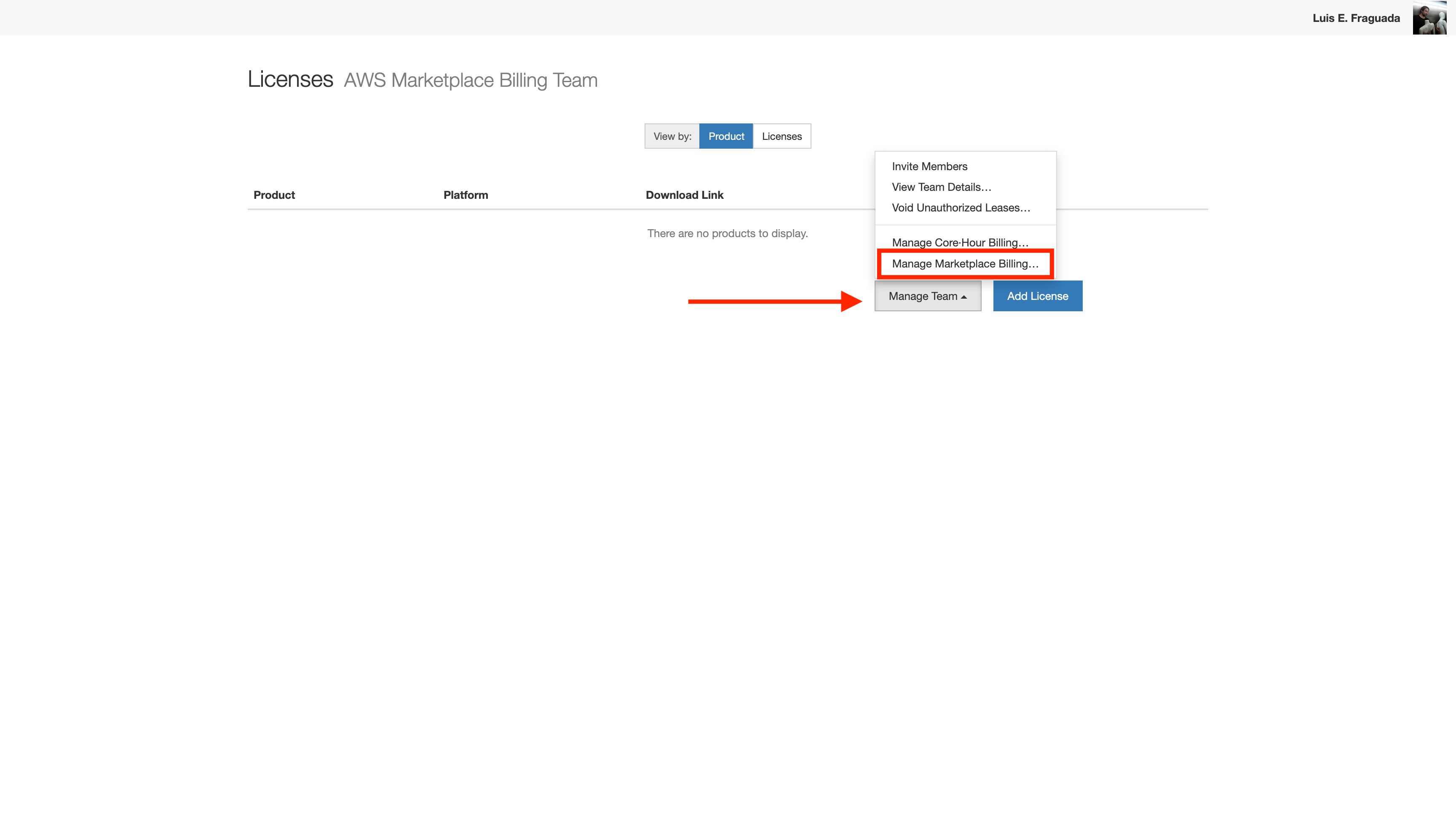Click the 'no products to display' message
The width and height of the screenshot is (1456, 818).
[x=728, y=233]
